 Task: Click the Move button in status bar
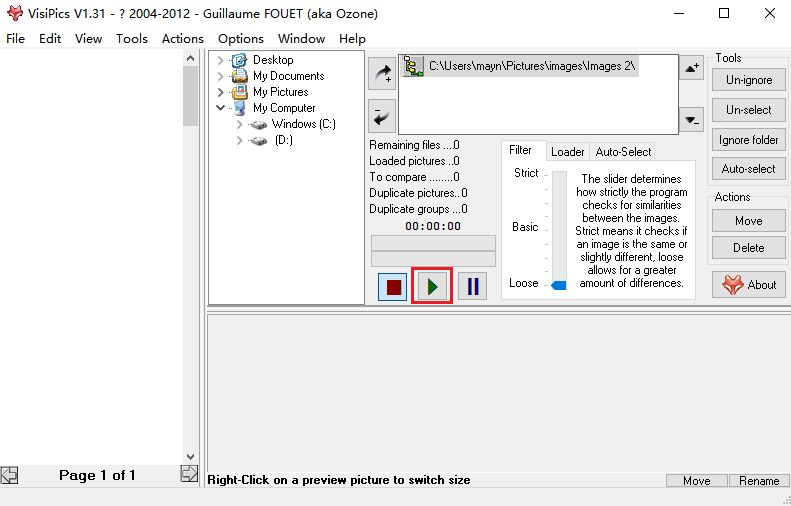[x=697, y=481]
